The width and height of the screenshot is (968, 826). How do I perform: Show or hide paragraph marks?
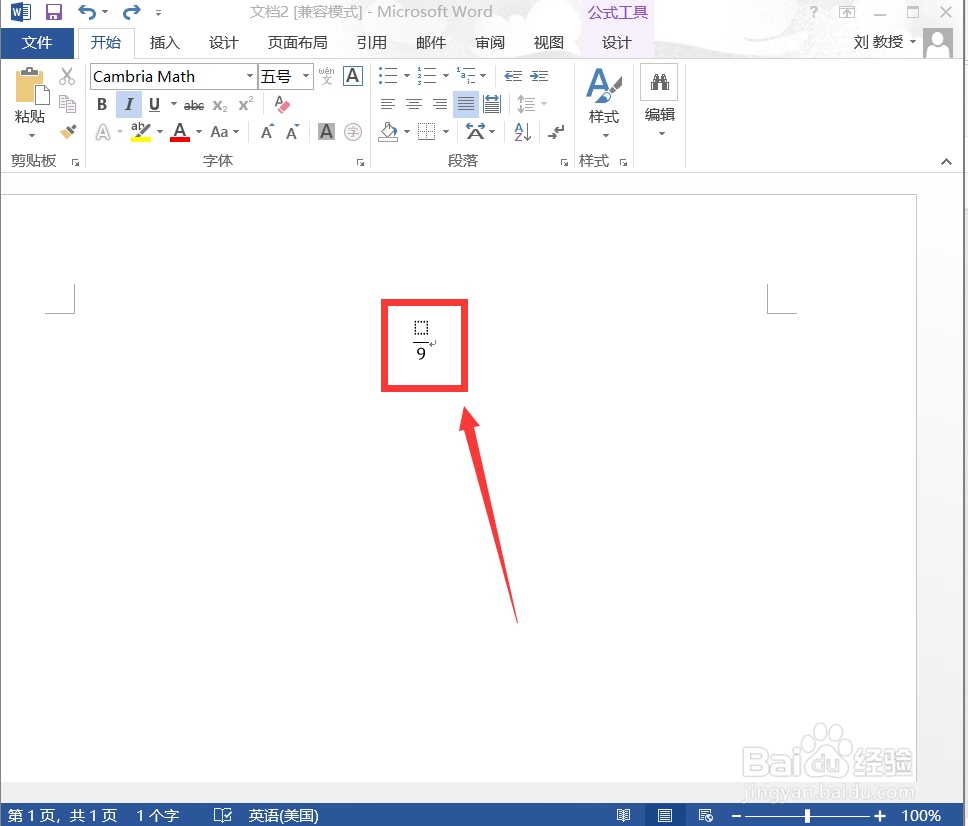click(x=556, y=131)
